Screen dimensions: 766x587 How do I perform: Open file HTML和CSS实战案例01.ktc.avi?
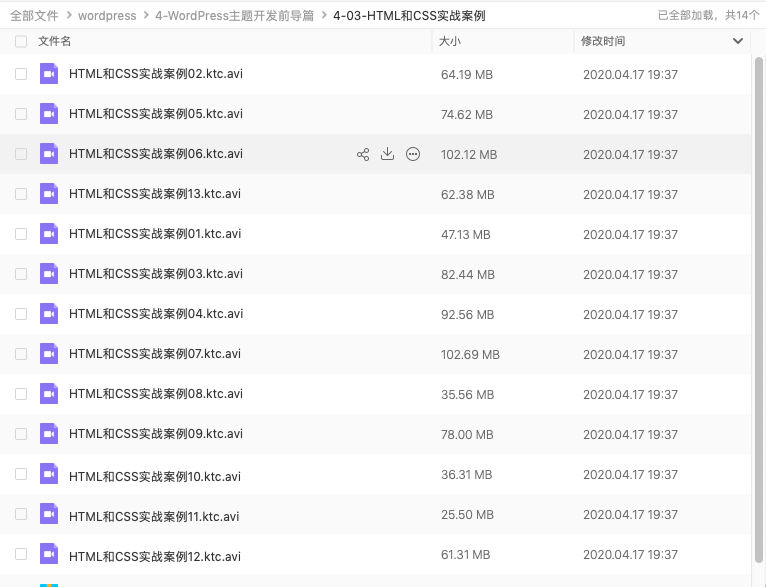coord(155,234)
